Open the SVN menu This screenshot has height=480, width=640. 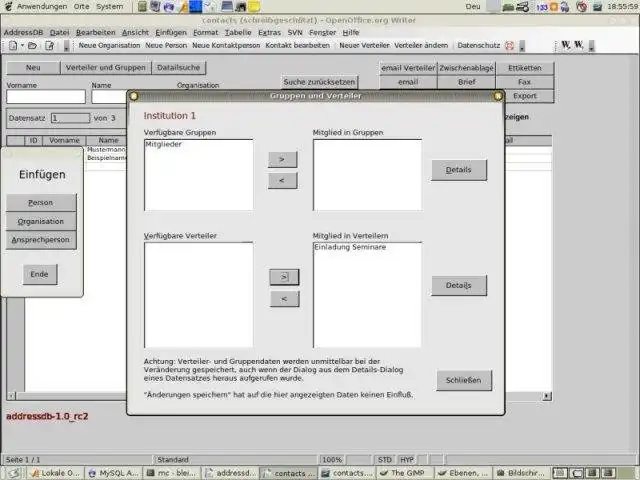coord(295,32)
